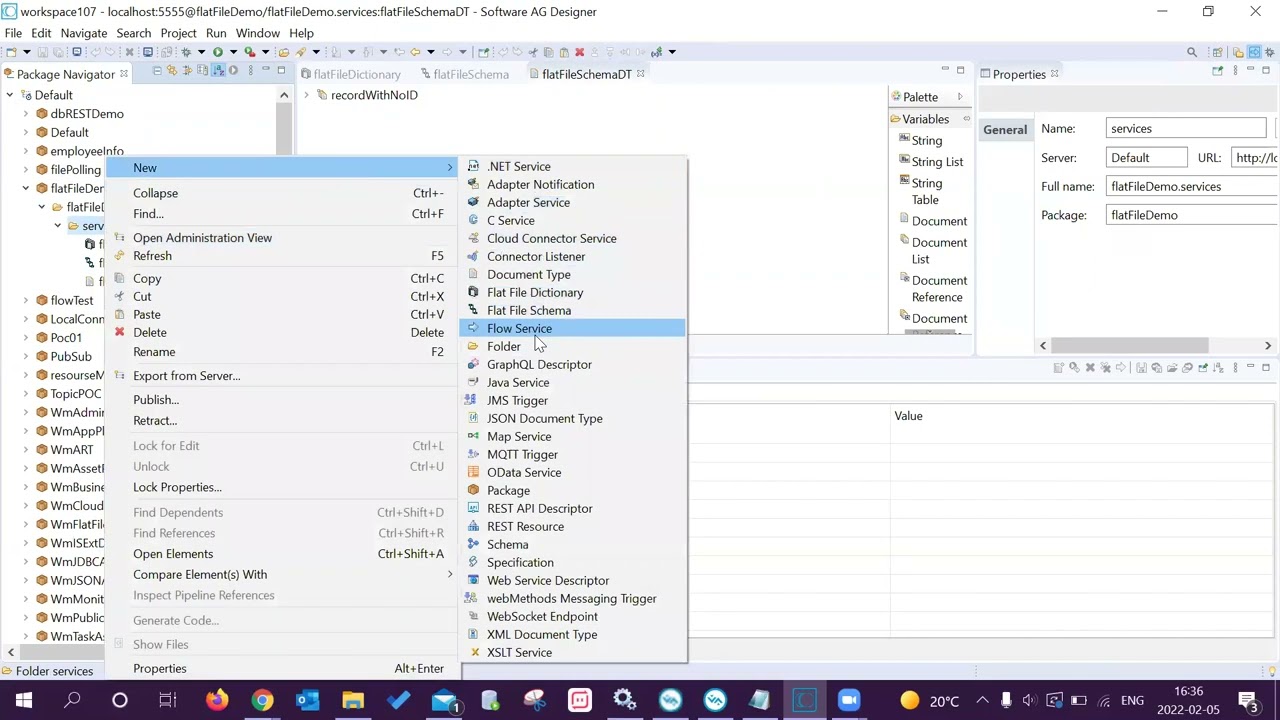1280x720 pixels.
Task: Pick Cloud Connector Service
Action: [573, 238]
